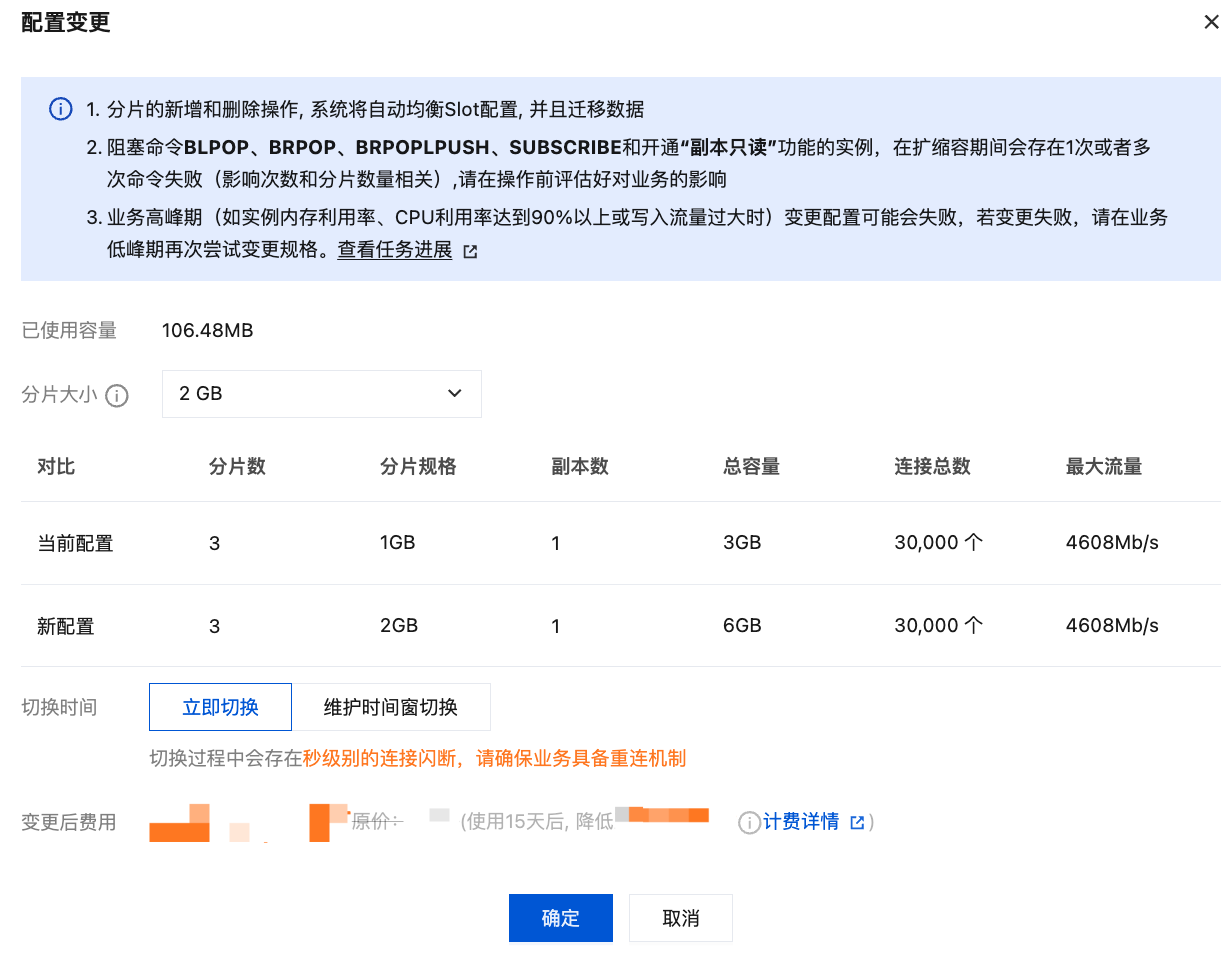
Task: Click 30,000 个 in 当前配置 row
Action: [x=939, y=543]
